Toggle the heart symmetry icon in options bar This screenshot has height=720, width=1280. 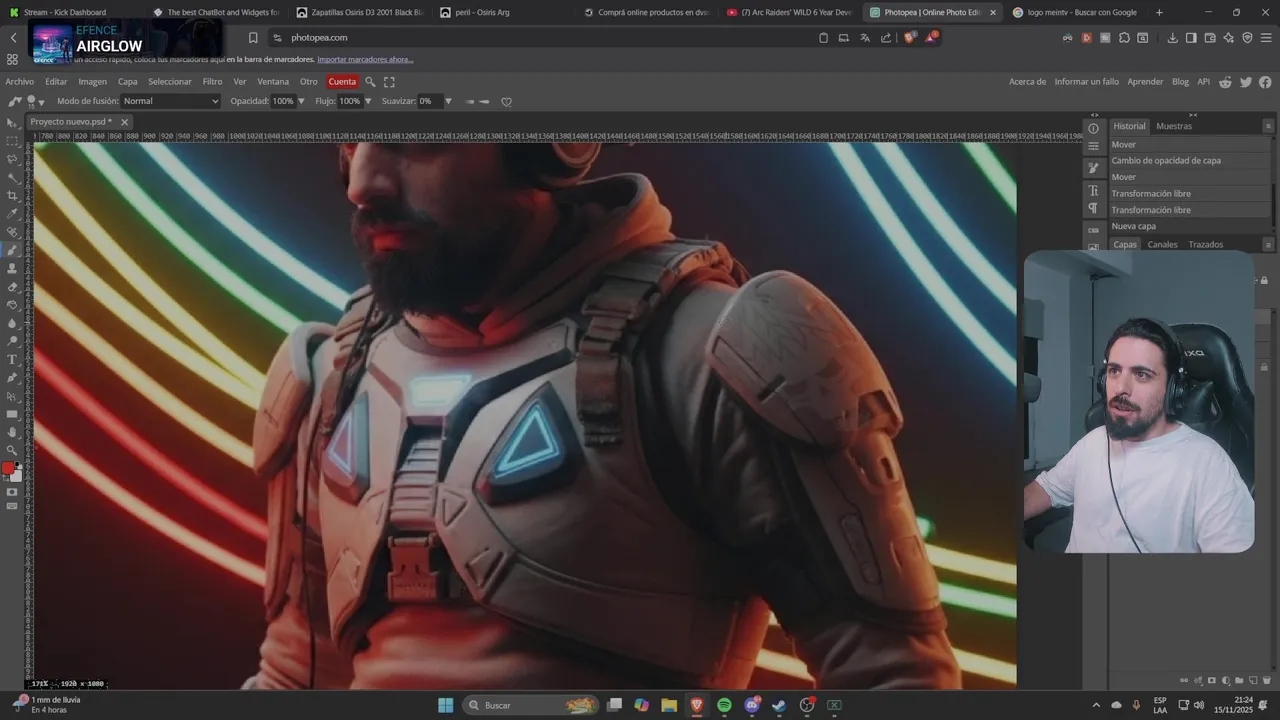click(506, 101)
